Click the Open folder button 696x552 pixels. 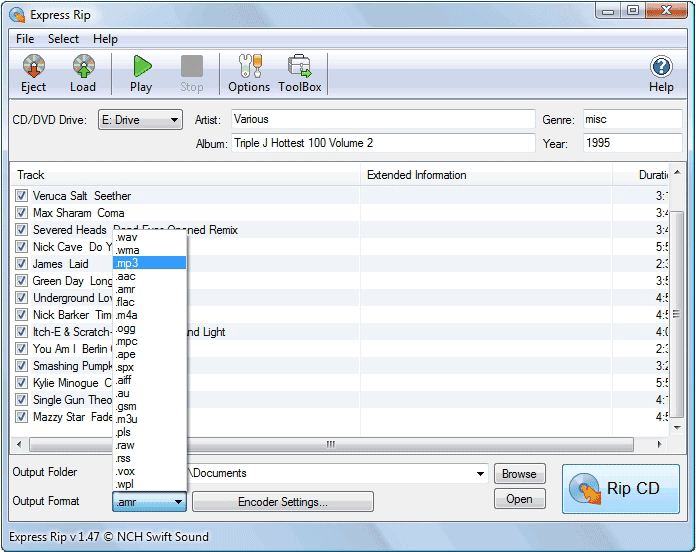(x=519, y=499)
